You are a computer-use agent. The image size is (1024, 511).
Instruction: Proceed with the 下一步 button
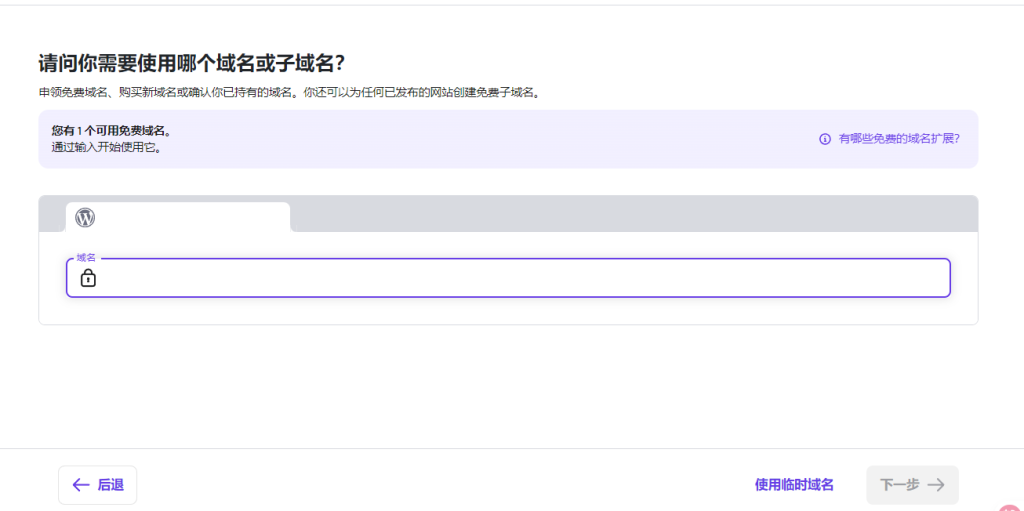[912, 485]
